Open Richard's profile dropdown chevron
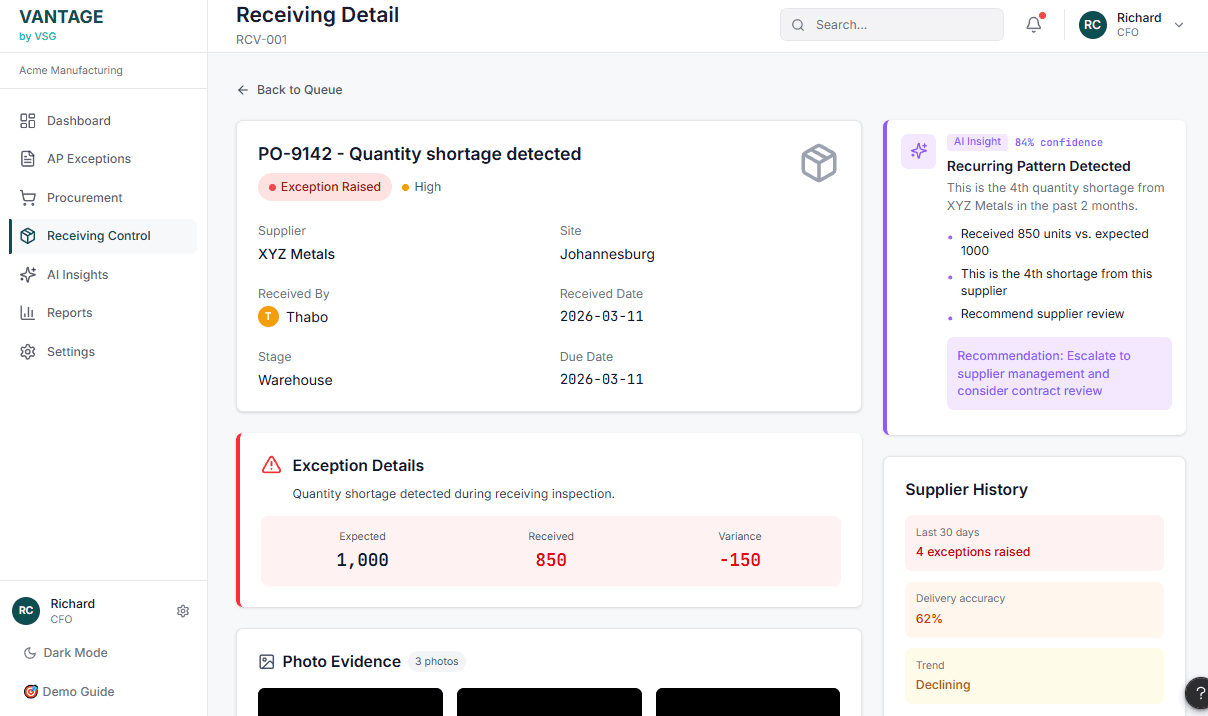Screen dimensions: 1208x716 pos(1179,25)
